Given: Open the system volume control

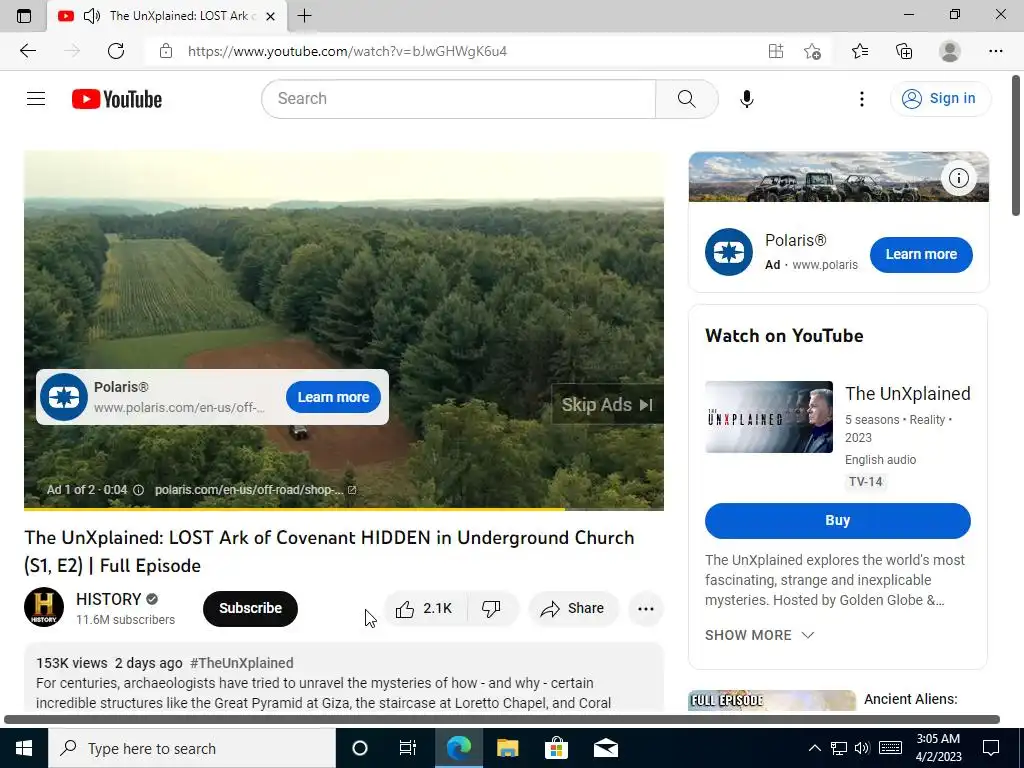Looking at the screenshot, I should [x=862, y=748].
